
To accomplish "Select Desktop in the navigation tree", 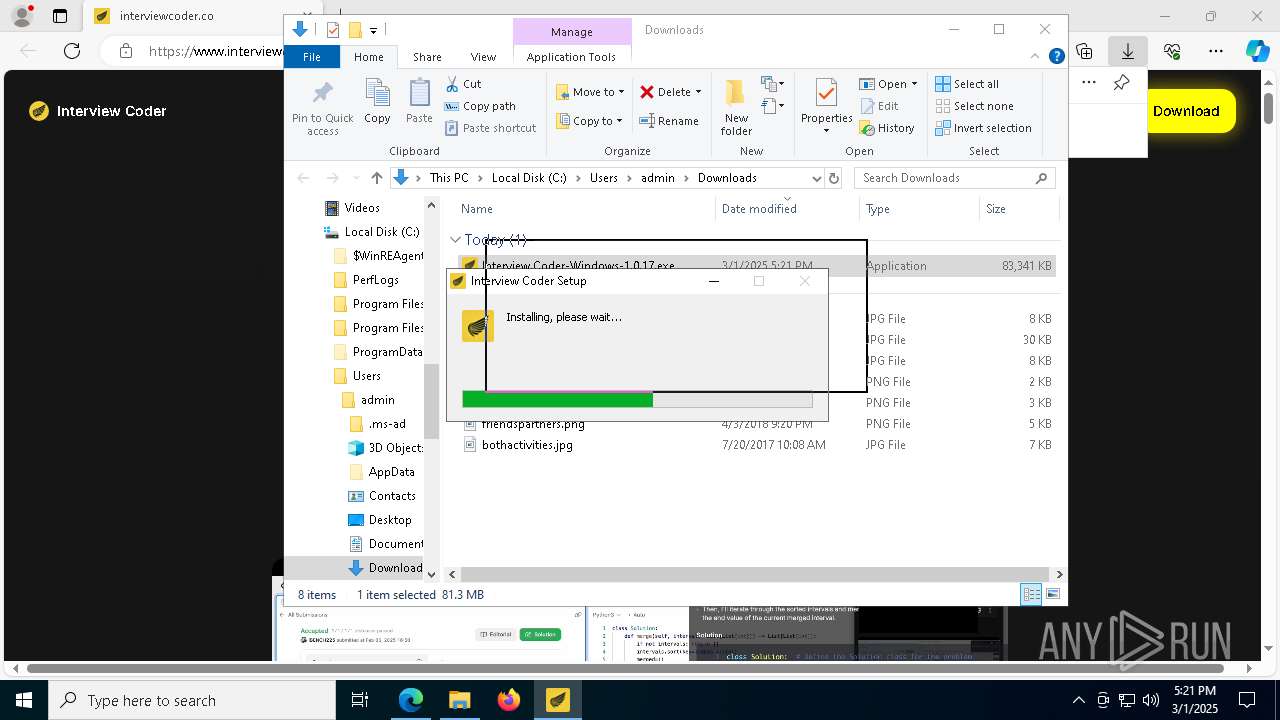I will (x=380, y=520).
